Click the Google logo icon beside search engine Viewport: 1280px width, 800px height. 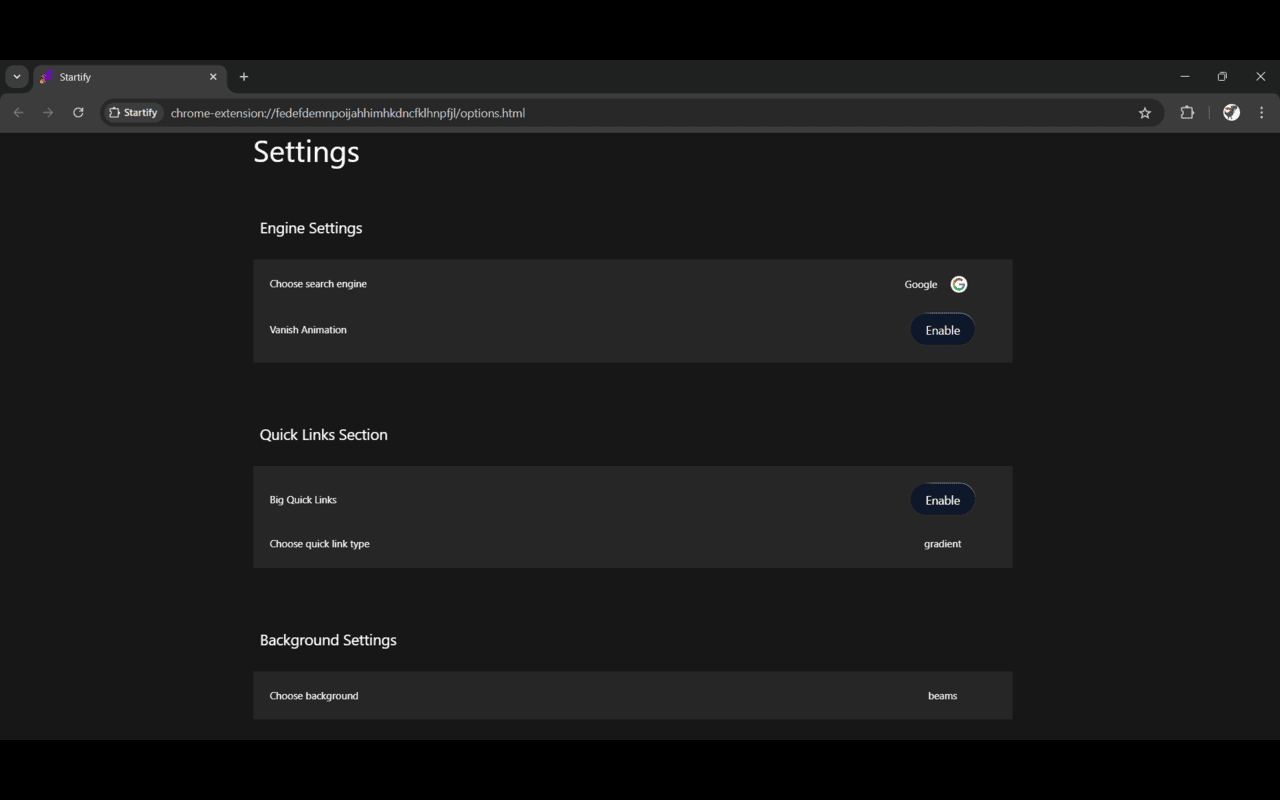pos(958,284)
